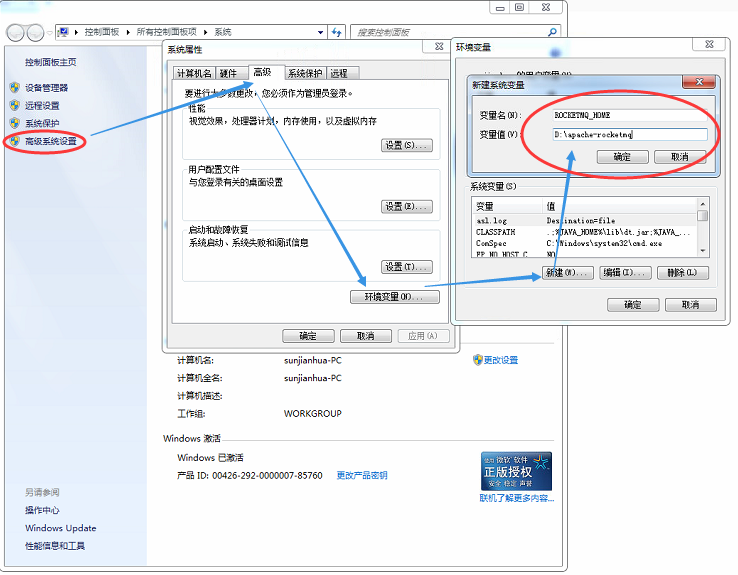Close the 环境变量 dialog
738x575 pixels.
coord(710,44)
